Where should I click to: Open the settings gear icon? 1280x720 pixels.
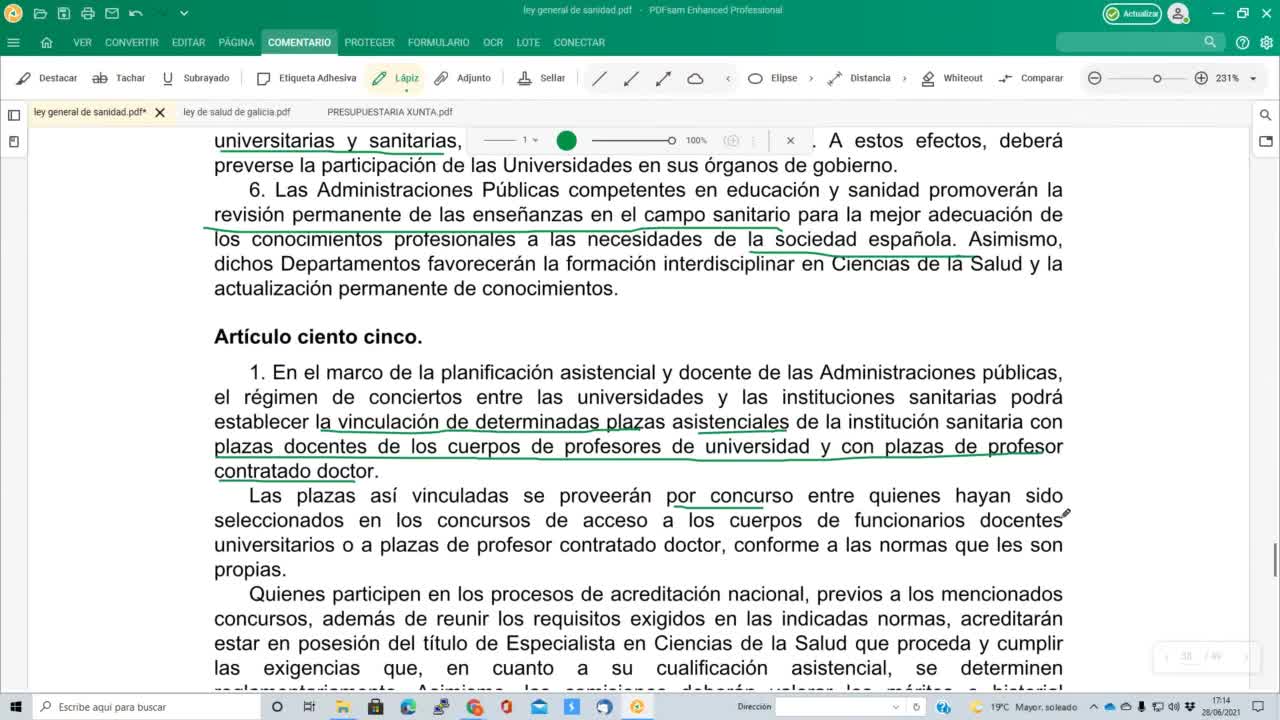pos(1266,42)
